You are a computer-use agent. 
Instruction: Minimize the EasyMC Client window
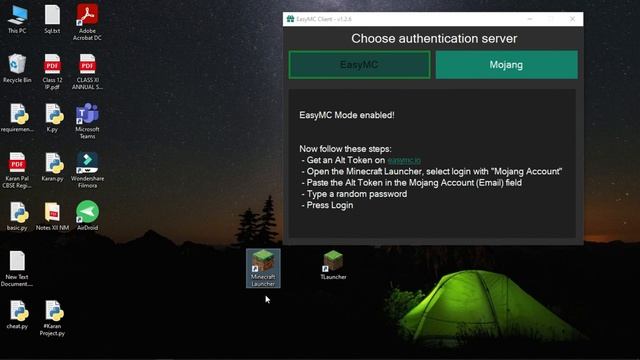tap(530, 19)
